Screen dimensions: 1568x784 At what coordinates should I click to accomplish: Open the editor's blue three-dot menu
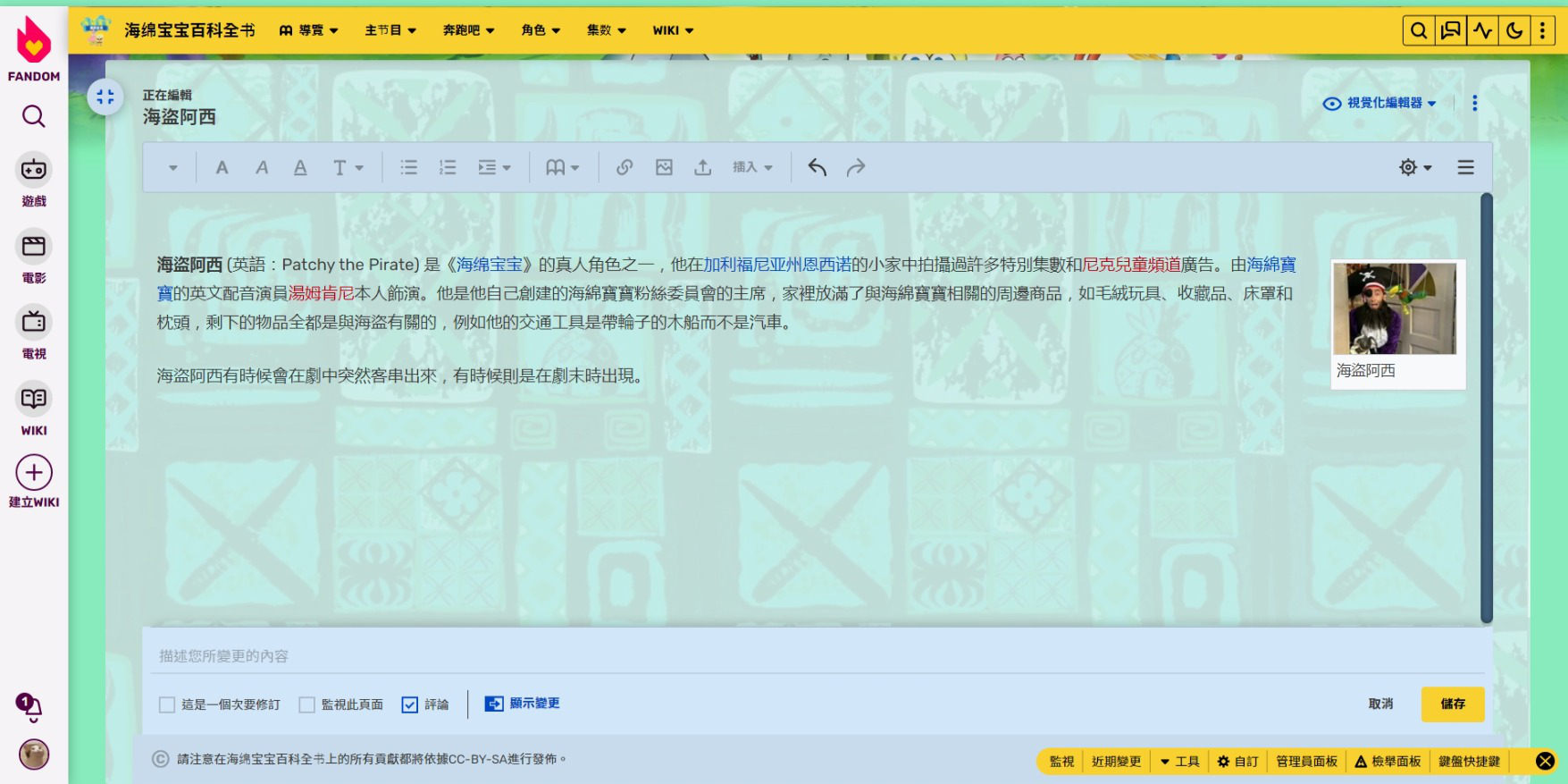1475,104
